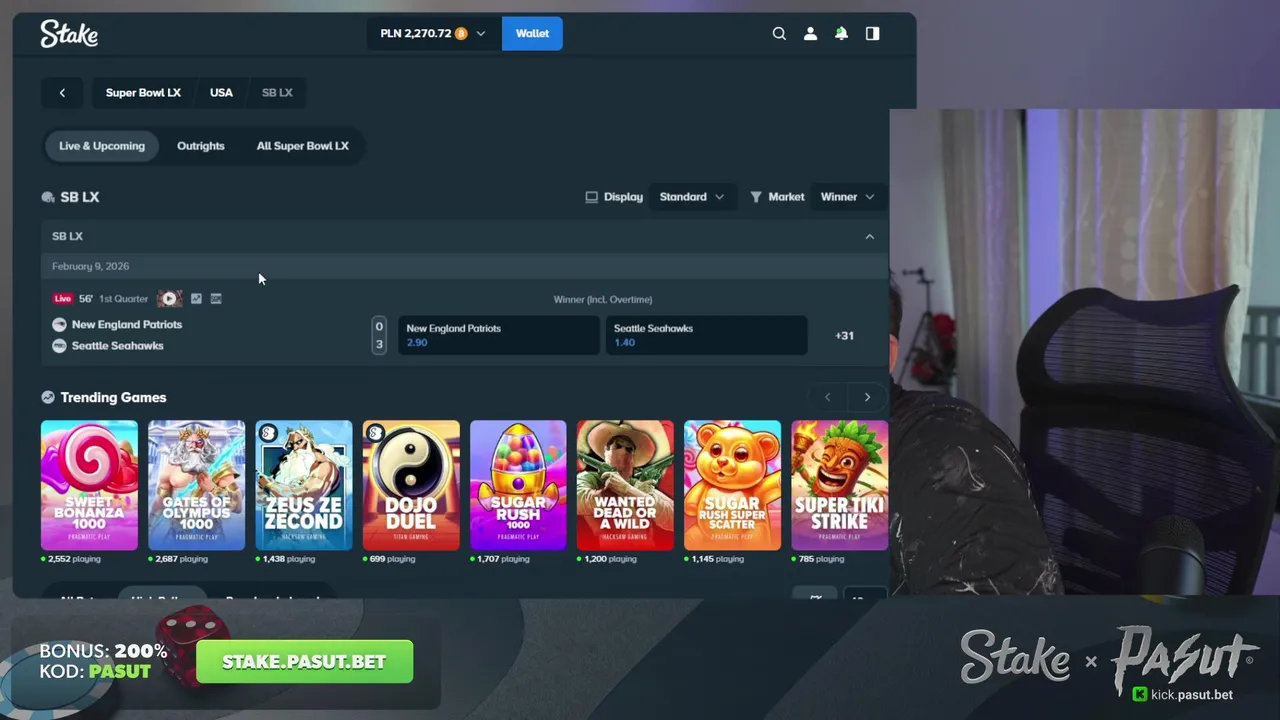
Task: Click the SB LX breadcrumb item
Action: pos(277,92)
